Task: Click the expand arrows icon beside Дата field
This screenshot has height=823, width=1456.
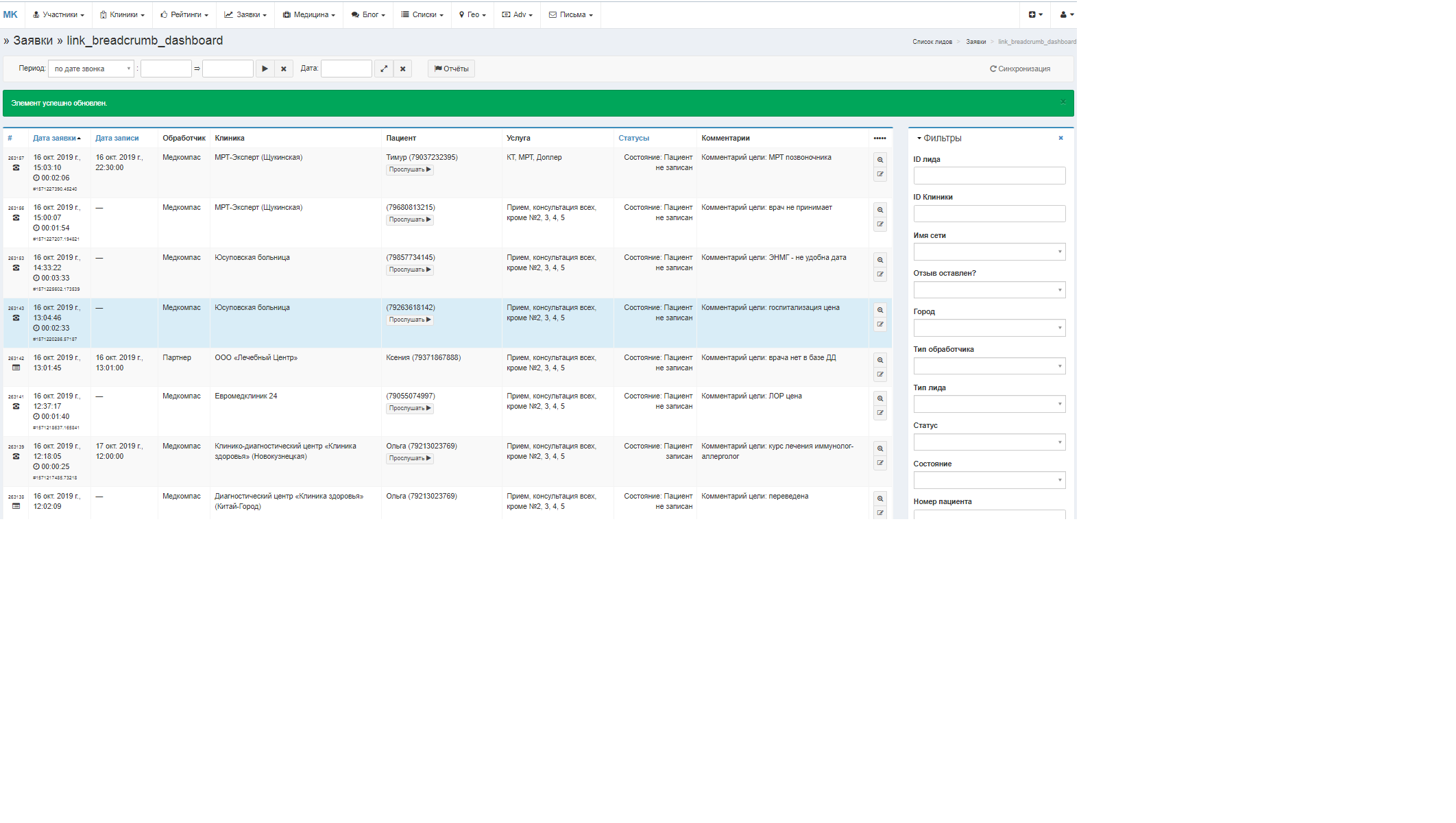Action: tap(384, 69)
